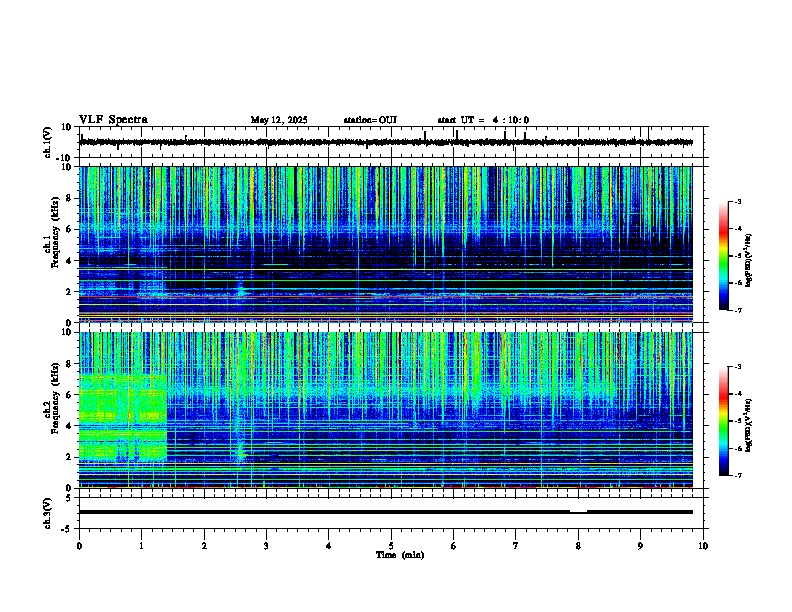Click inside the ch.1 spectrogram panel

pyautogui.click(x=385, y=244)
